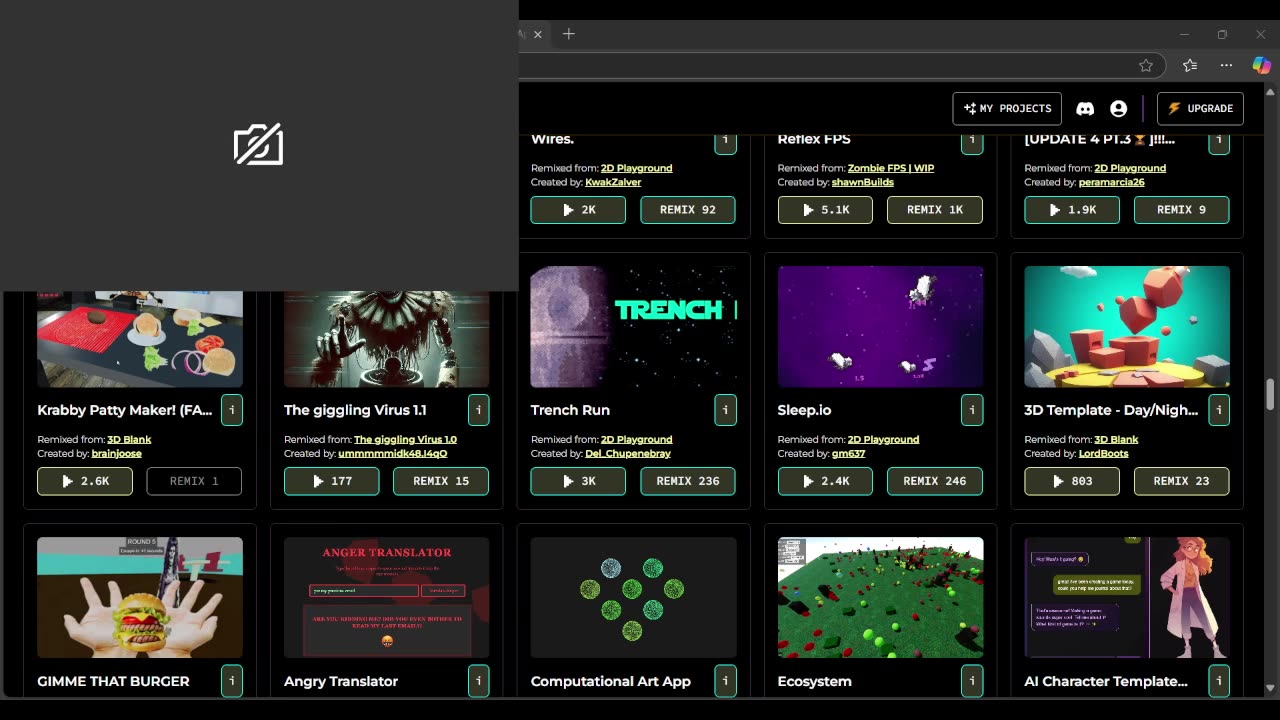Show info for Ecosystem
The width and height of the screenshot is (1280, 720).
(x=972, y=680)
